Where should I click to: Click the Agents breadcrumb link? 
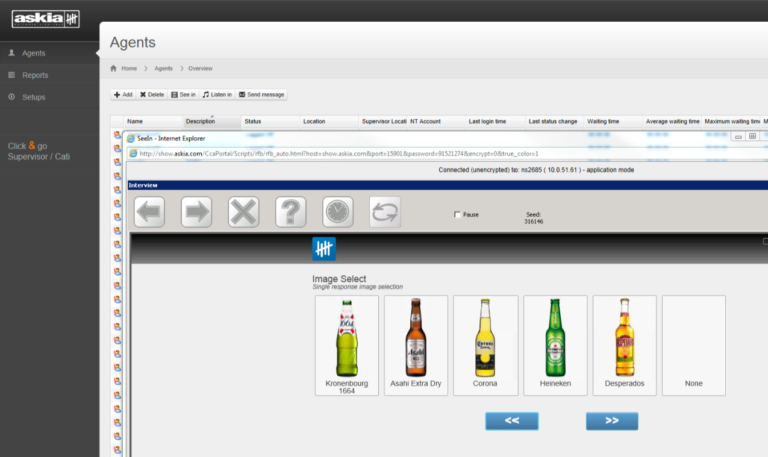click(x=164, y=69)
